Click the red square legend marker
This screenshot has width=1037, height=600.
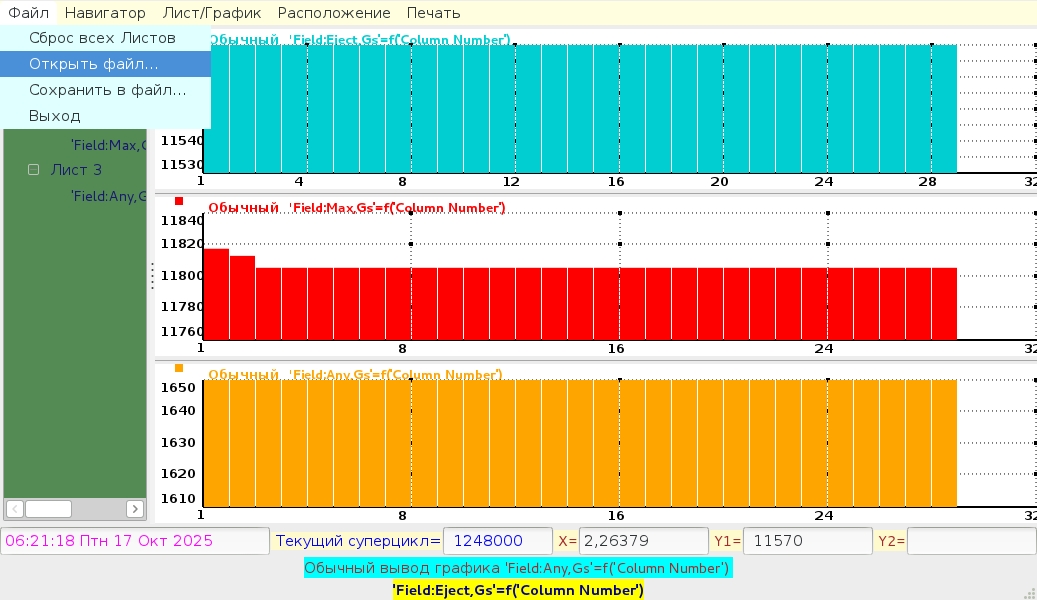(x=179, y=202)
